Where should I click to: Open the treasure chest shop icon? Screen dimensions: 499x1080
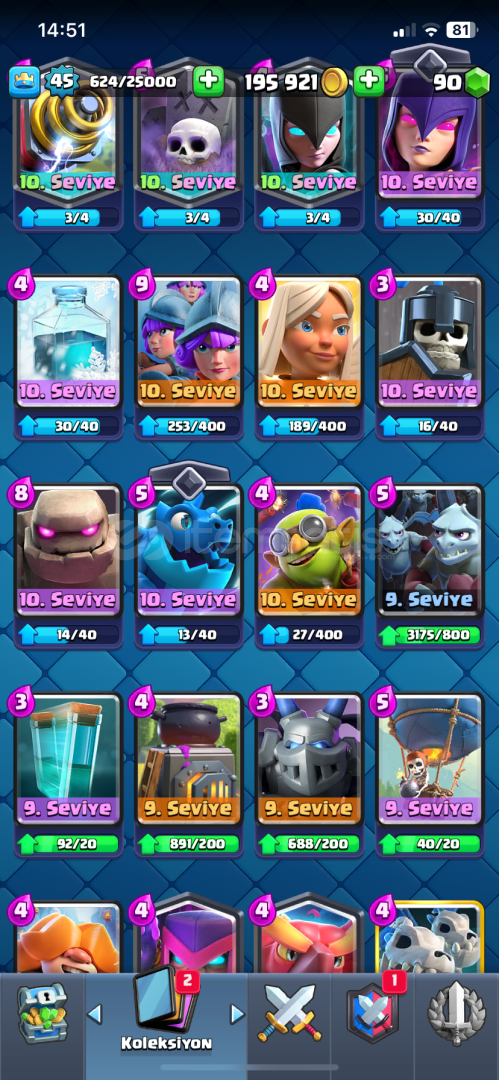[39, 1013]
